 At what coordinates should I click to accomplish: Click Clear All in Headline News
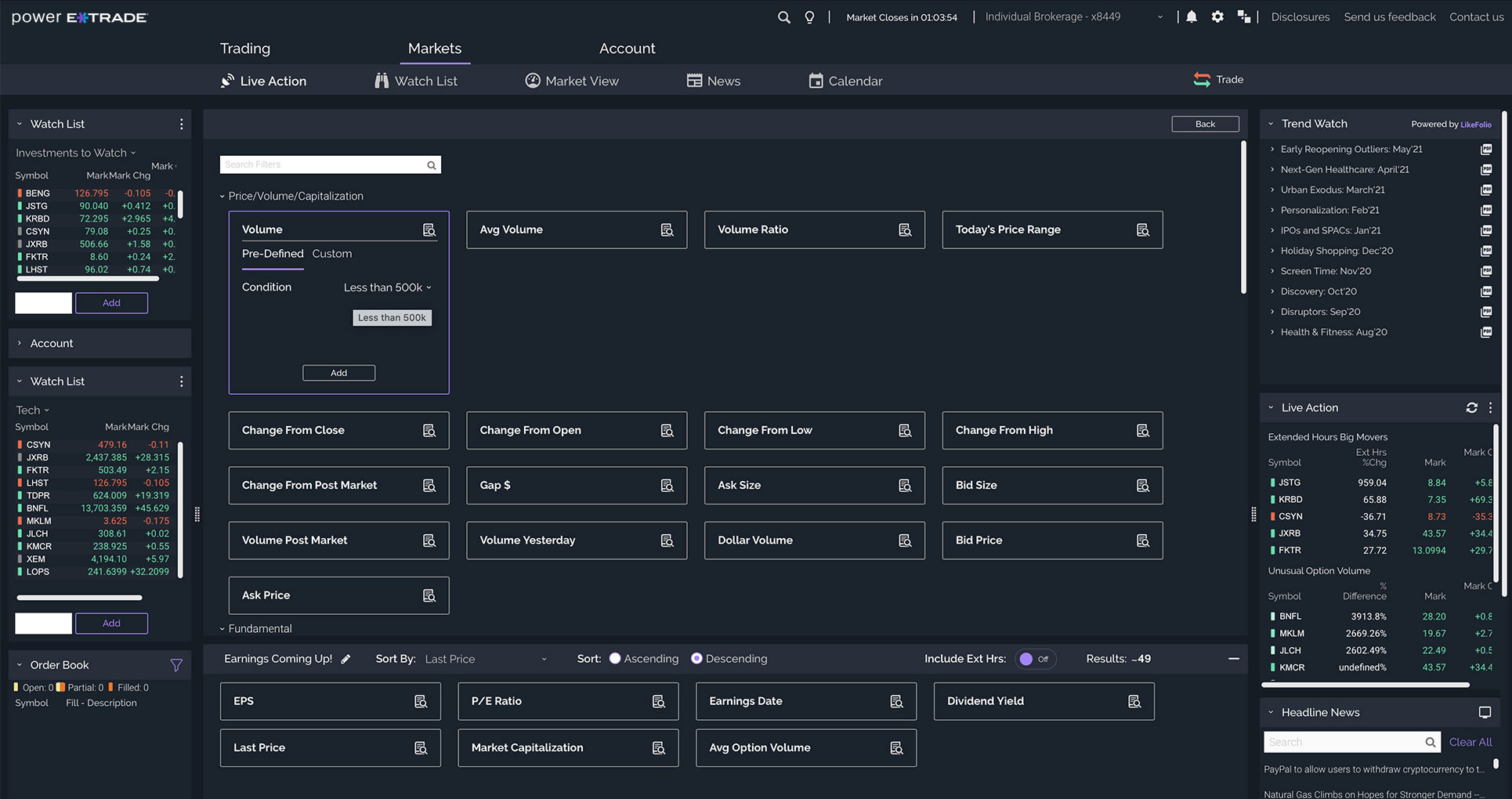[x=1470, y=742]
